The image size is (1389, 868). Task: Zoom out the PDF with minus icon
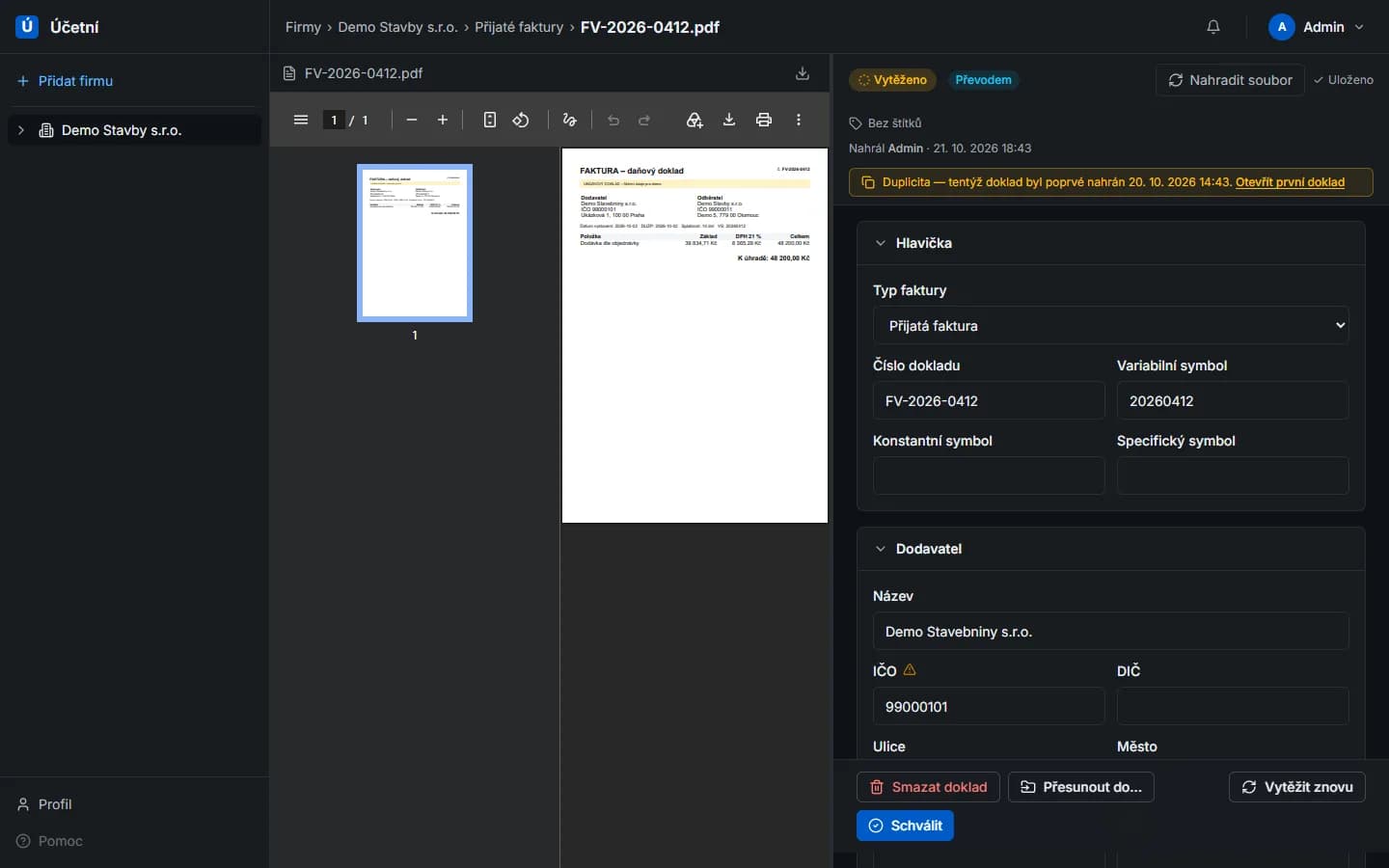[x=412, y=120]
